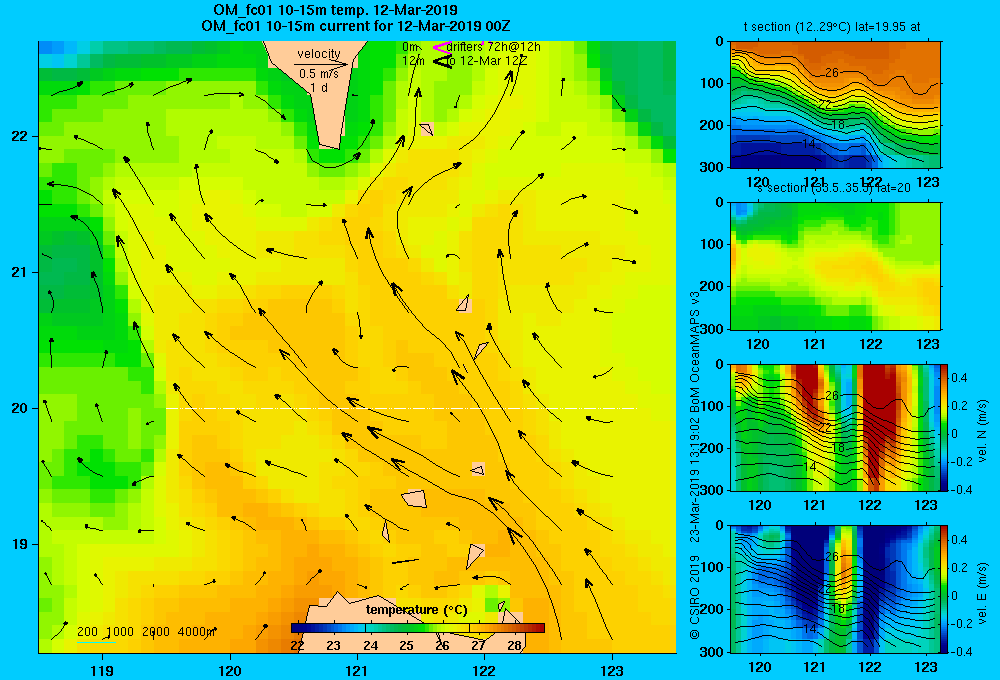
Task: Click the magenta drifter marker in the legend
Action: click(x=441, y=47)
